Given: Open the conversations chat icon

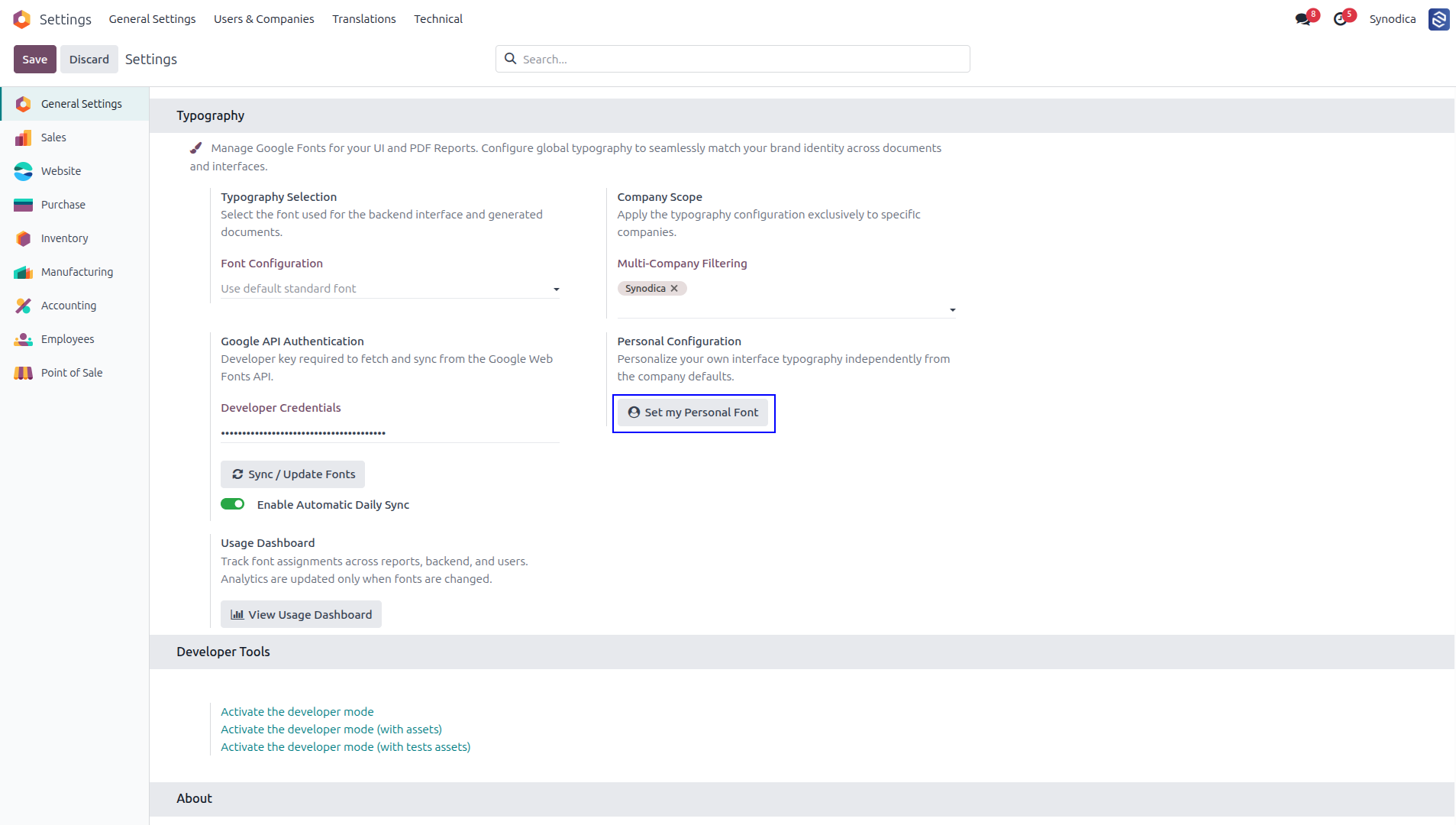Looking at the screenshot, I should tap(1303, 19).
